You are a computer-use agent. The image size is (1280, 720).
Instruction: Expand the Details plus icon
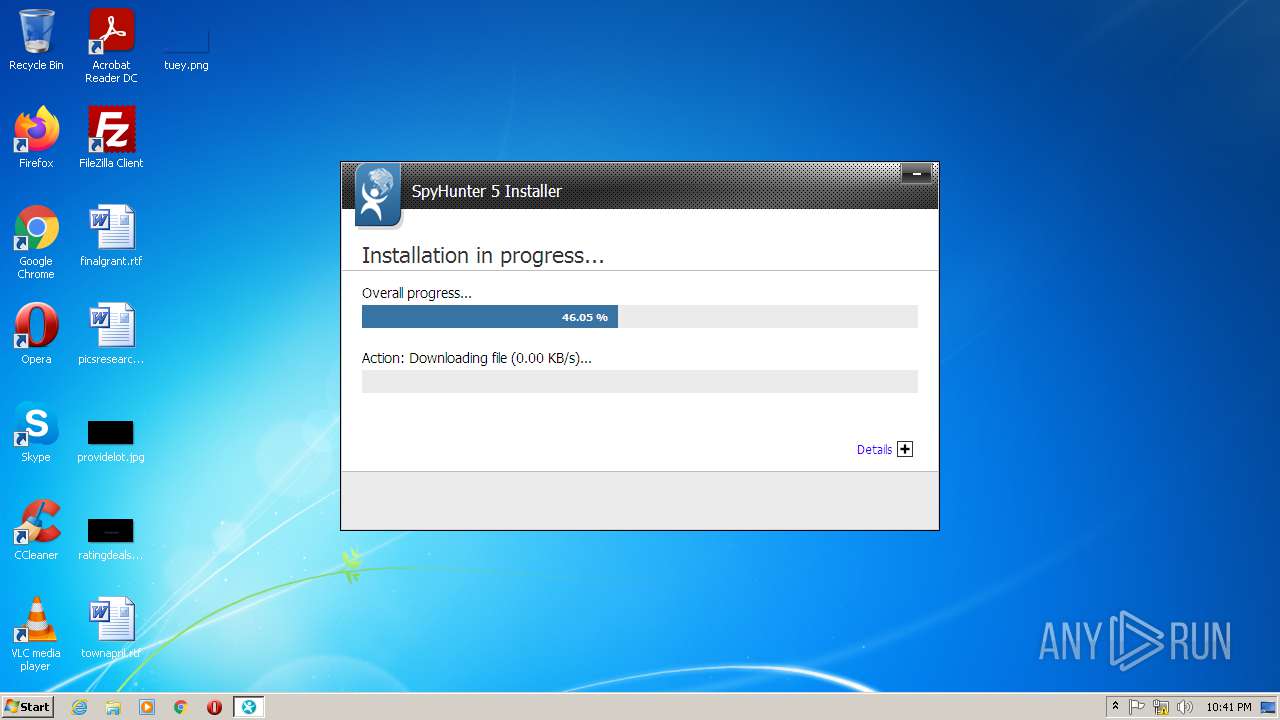[905, 450]
